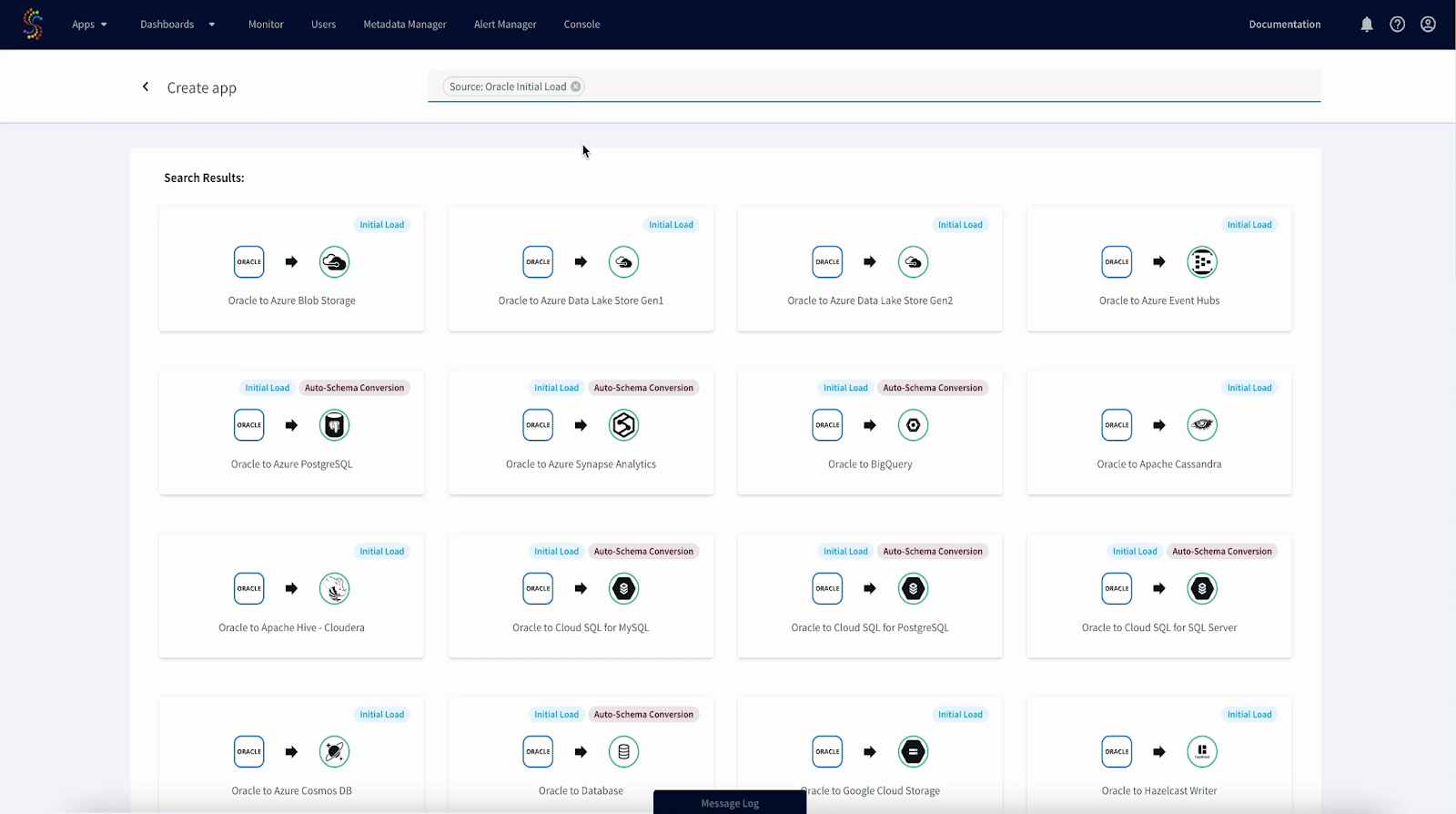Click the Azure Blob Storage target icon
Viewport: 1456px width, 814px height.
tap(335, 262)
